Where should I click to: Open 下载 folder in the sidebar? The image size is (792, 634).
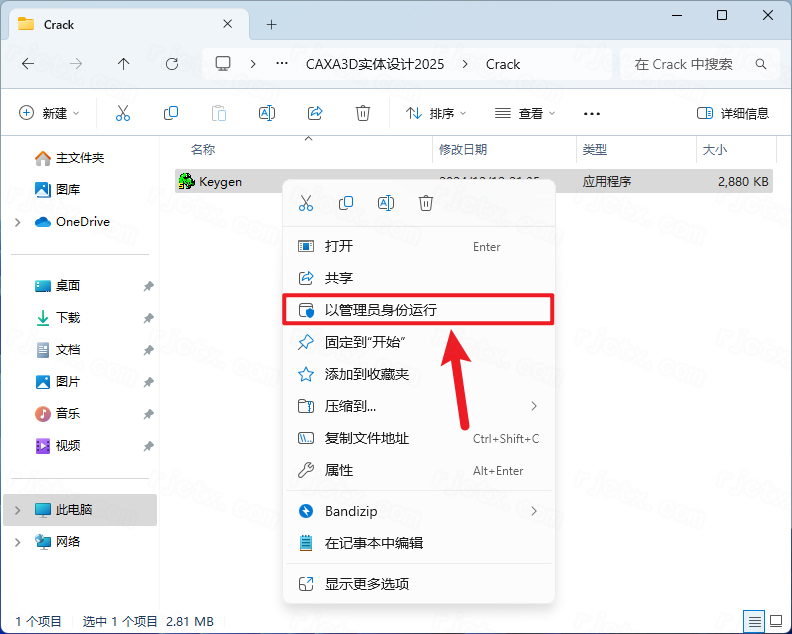(x=68, y=317)
